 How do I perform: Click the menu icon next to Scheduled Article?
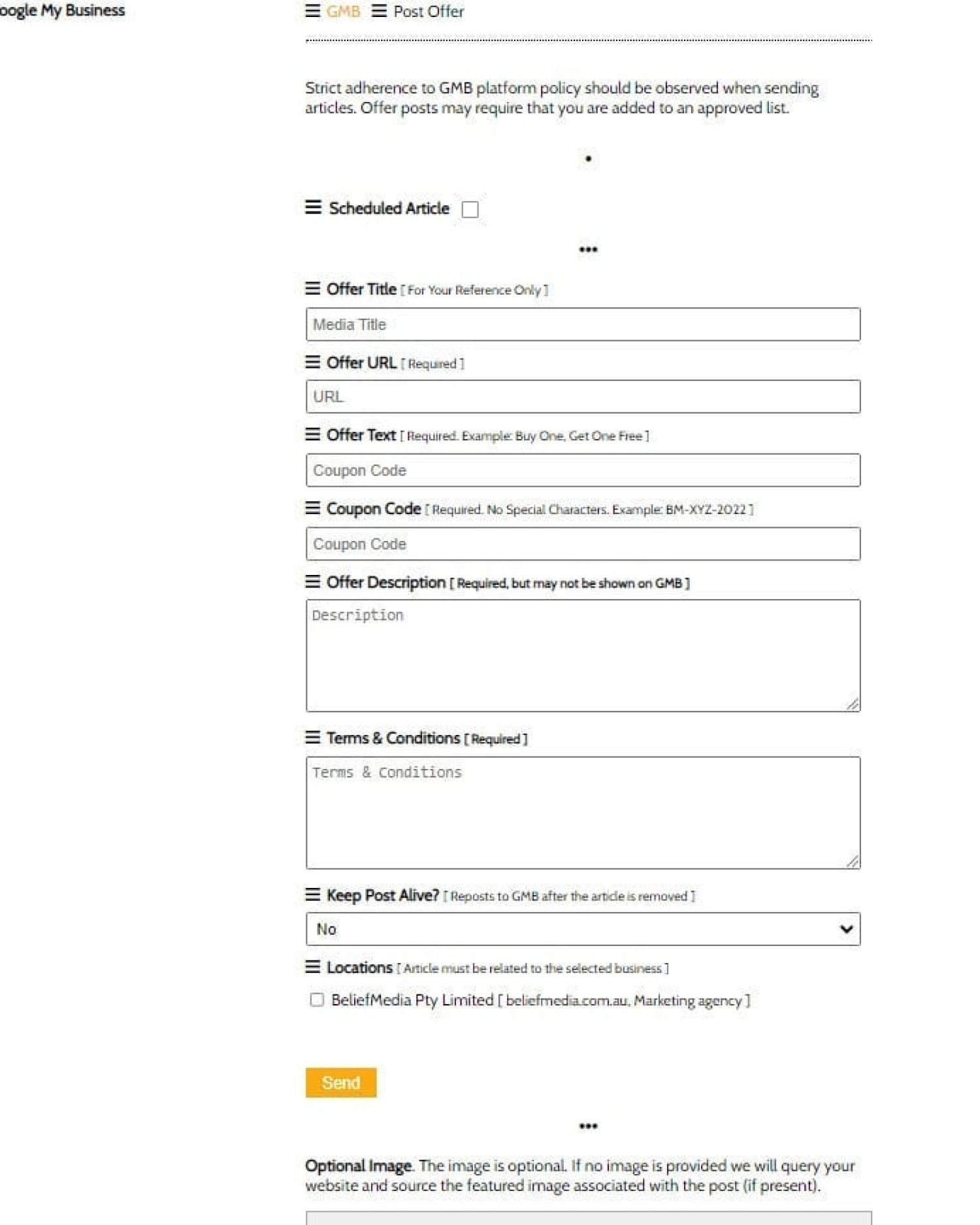(313, 207)
